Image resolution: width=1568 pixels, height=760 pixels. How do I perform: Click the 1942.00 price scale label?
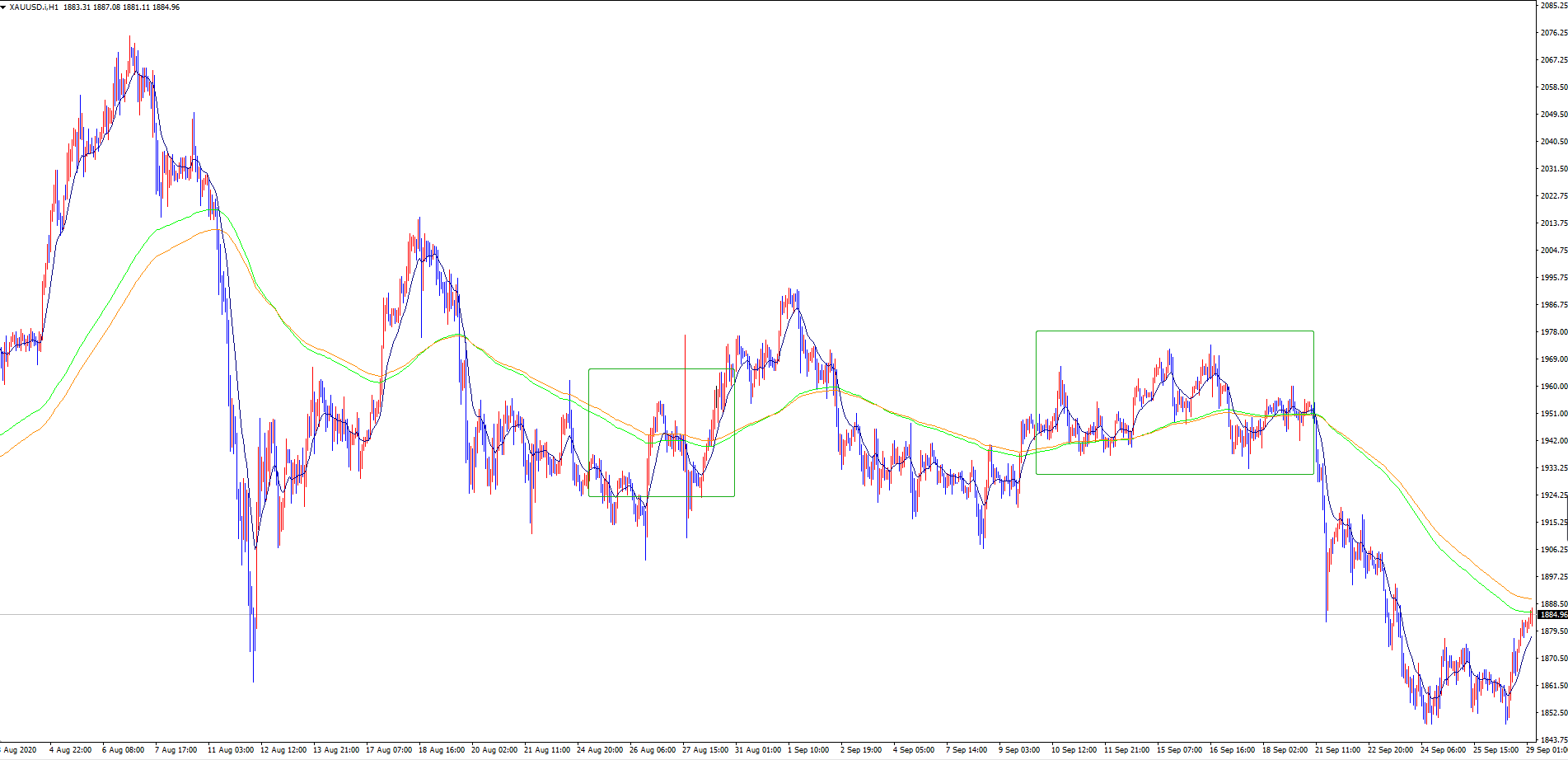(1552, 441)
